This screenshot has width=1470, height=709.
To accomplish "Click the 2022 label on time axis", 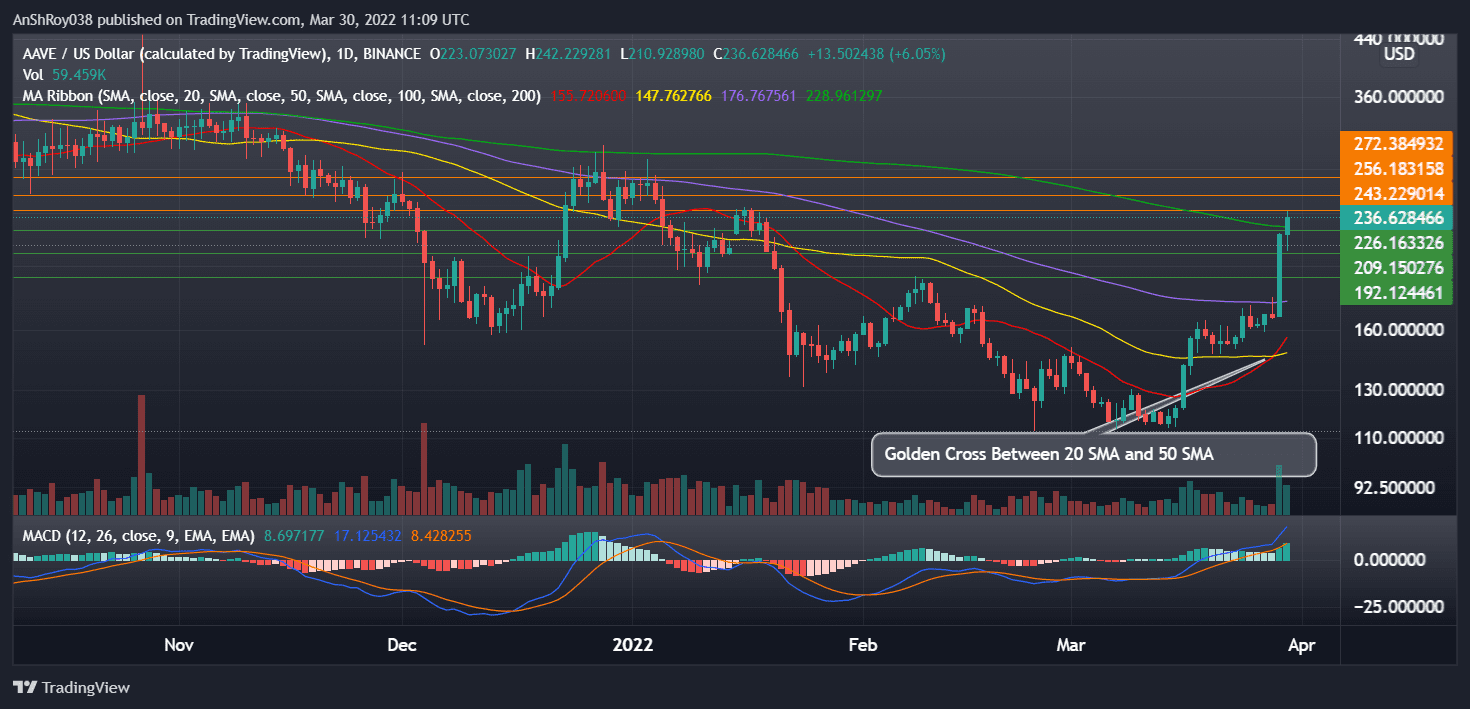I will coord(633,645).
